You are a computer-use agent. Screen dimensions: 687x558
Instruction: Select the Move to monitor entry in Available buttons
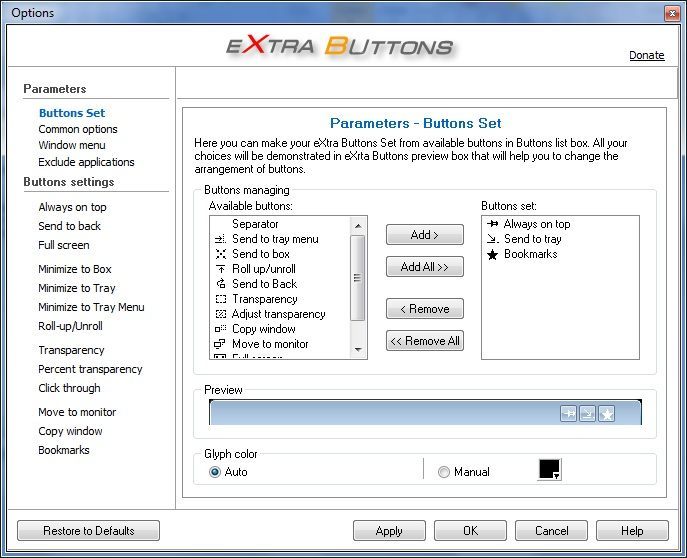click(282, 344)
